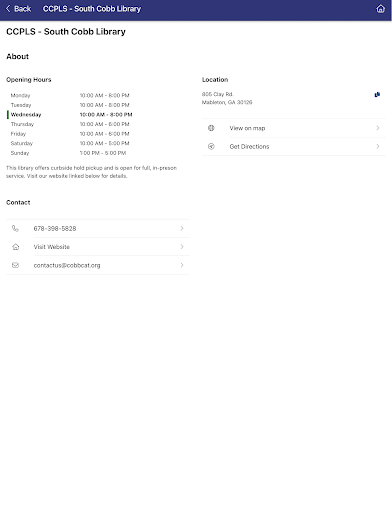Click the Opening Hours heading
This screenshot has height=512, width=392.
(x=29, y=80)
